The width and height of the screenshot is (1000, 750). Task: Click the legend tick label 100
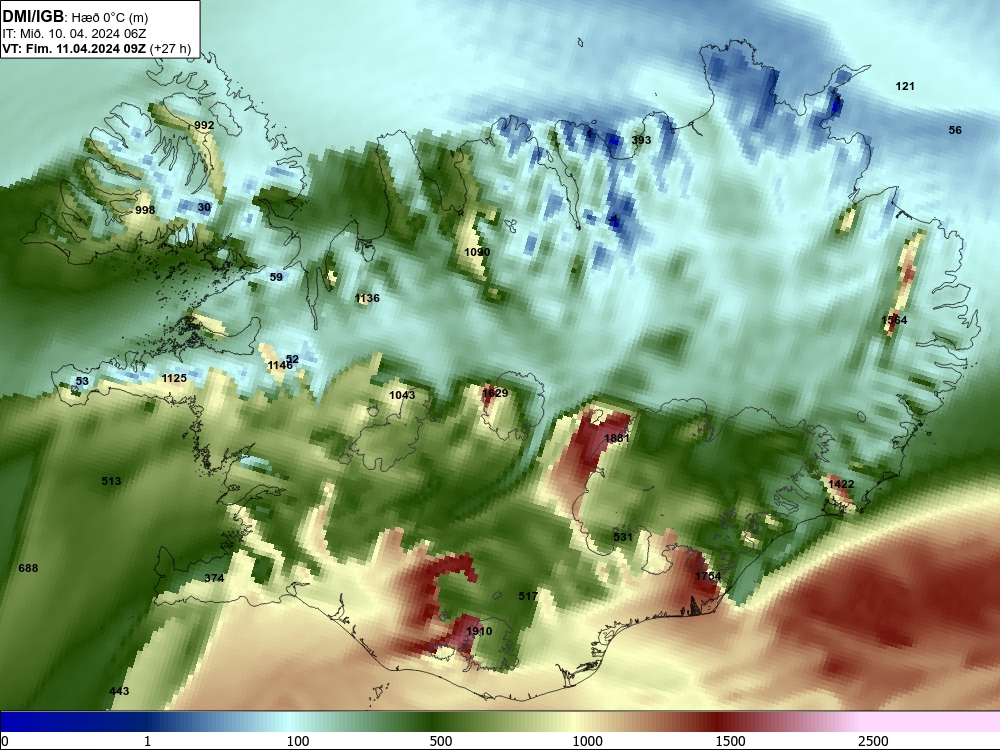coord(298,741)
